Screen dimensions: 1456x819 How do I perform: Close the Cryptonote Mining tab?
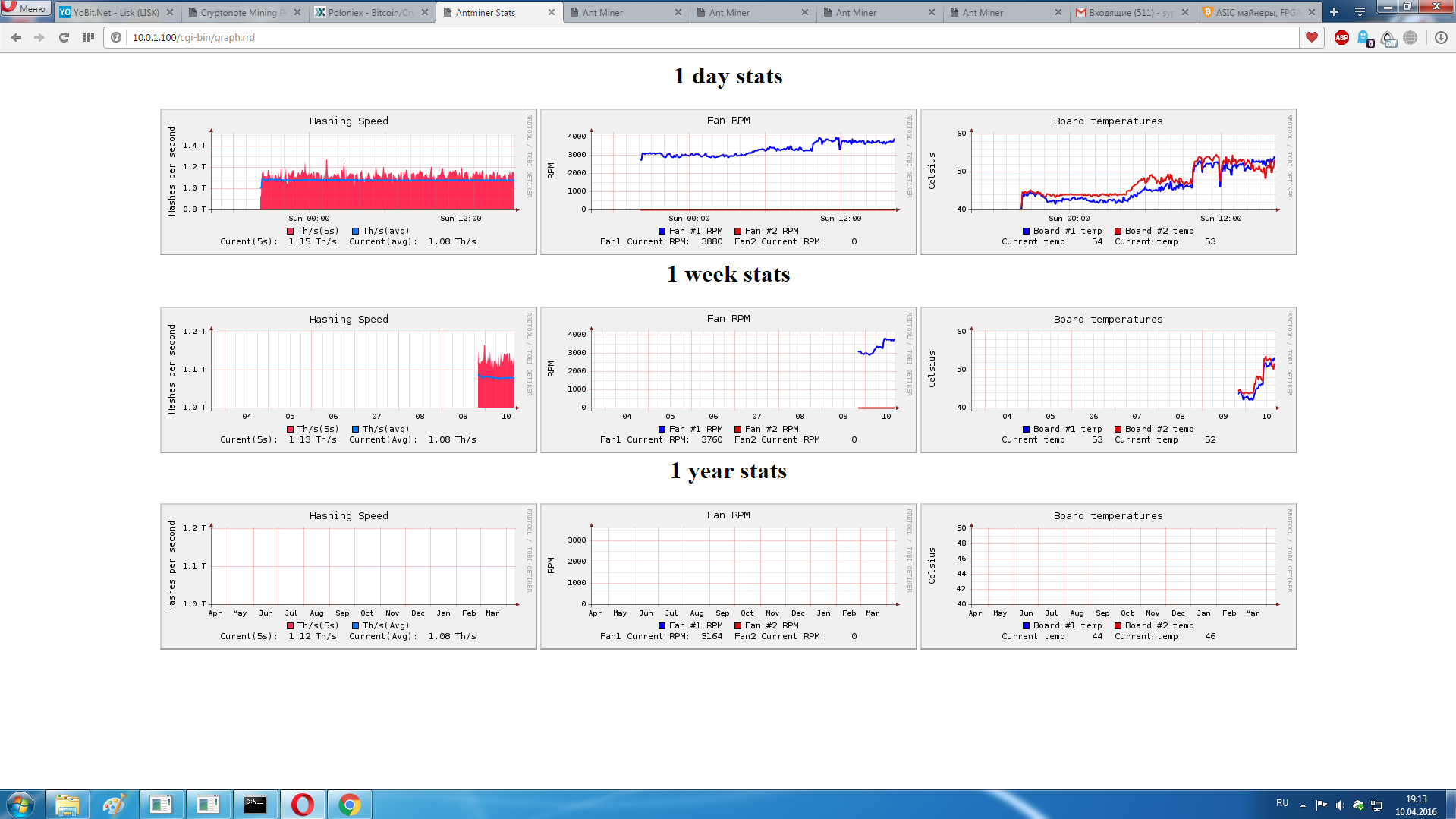297,12
